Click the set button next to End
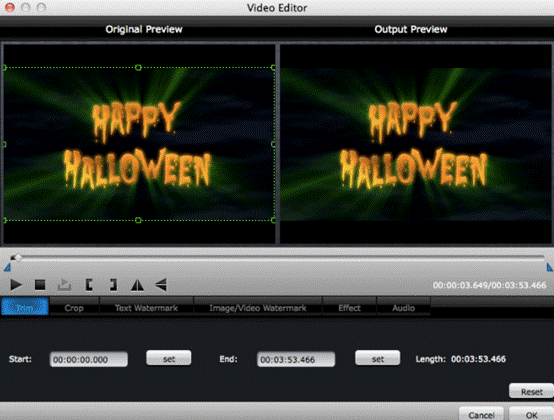The image size is (554, 420). coord(378,359)
